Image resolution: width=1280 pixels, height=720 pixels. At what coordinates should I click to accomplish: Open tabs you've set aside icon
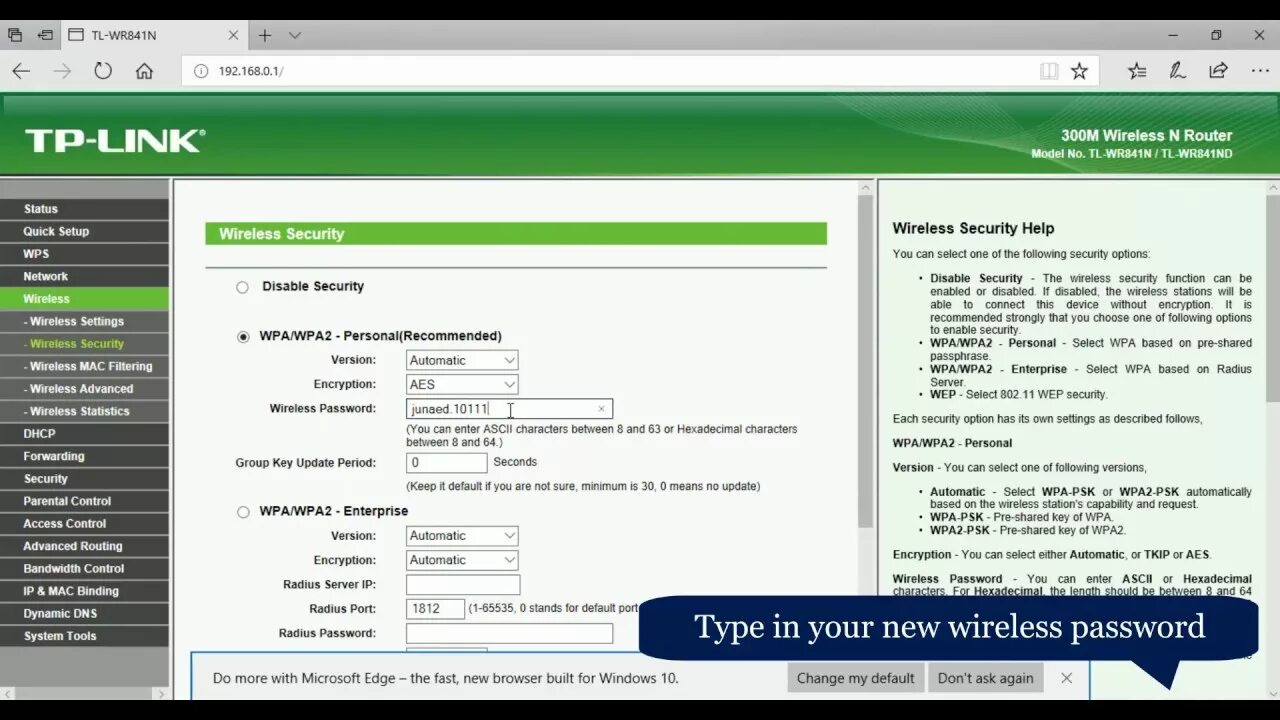point(15,35)
